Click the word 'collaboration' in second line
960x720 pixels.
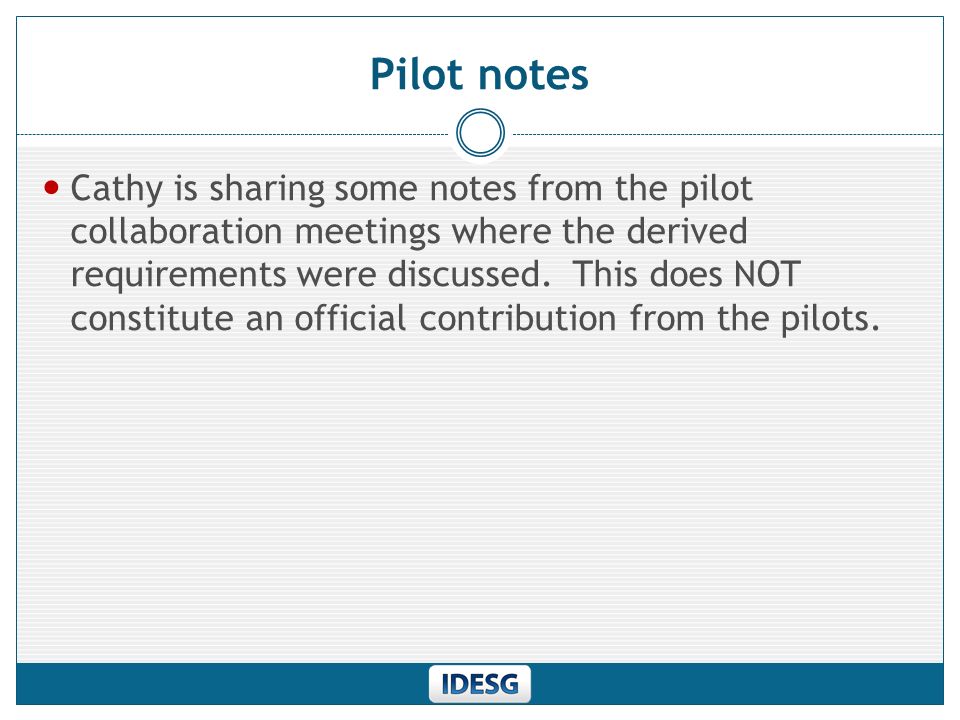(x=176, y=231)
